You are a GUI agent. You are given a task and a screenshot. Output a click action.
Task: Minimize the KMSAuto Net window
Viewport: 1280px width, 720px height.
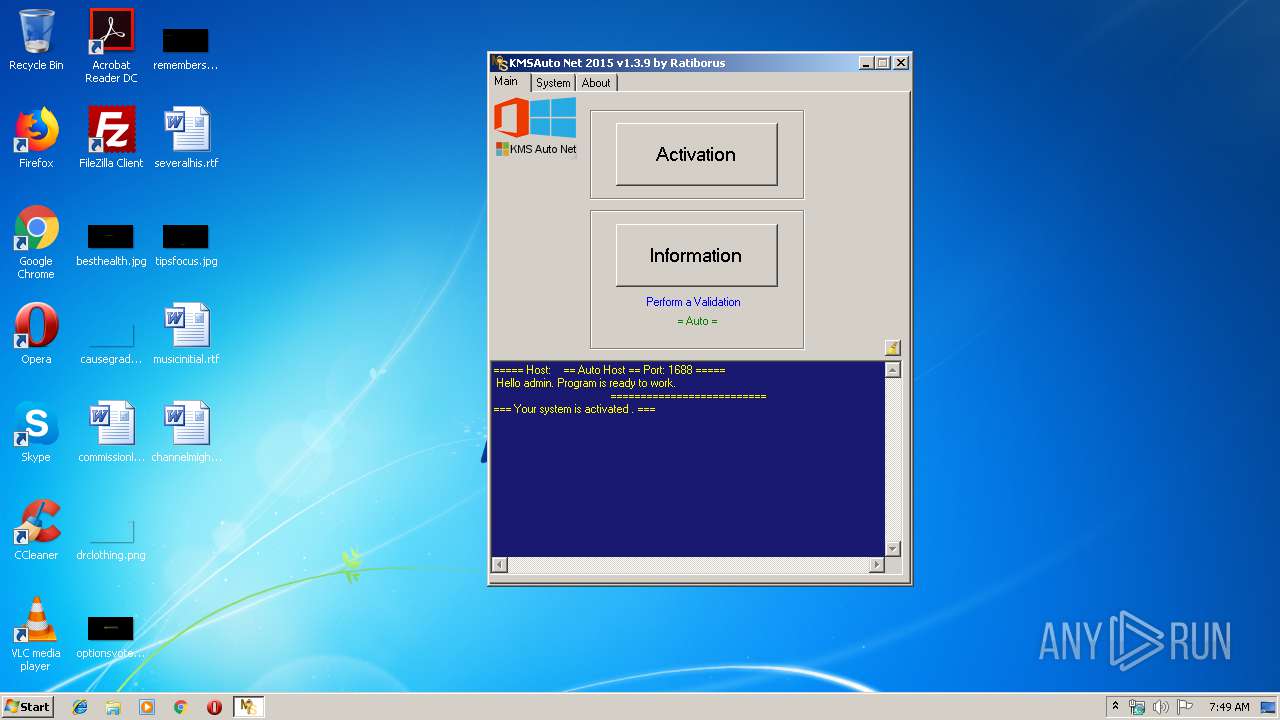[865, 62]
